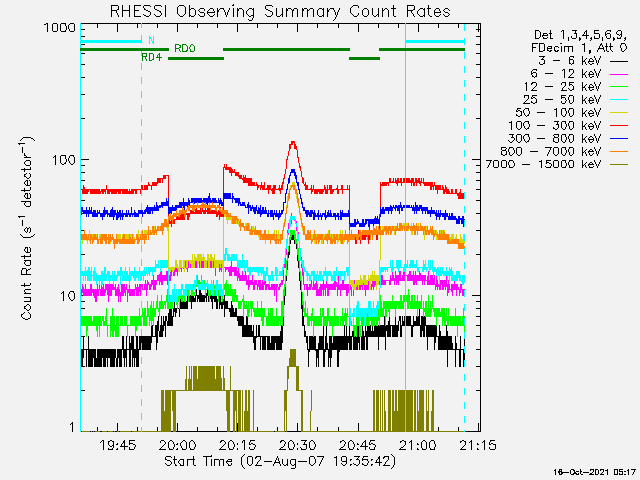Click the 50 - 100 keV legend label

point(559,113)
